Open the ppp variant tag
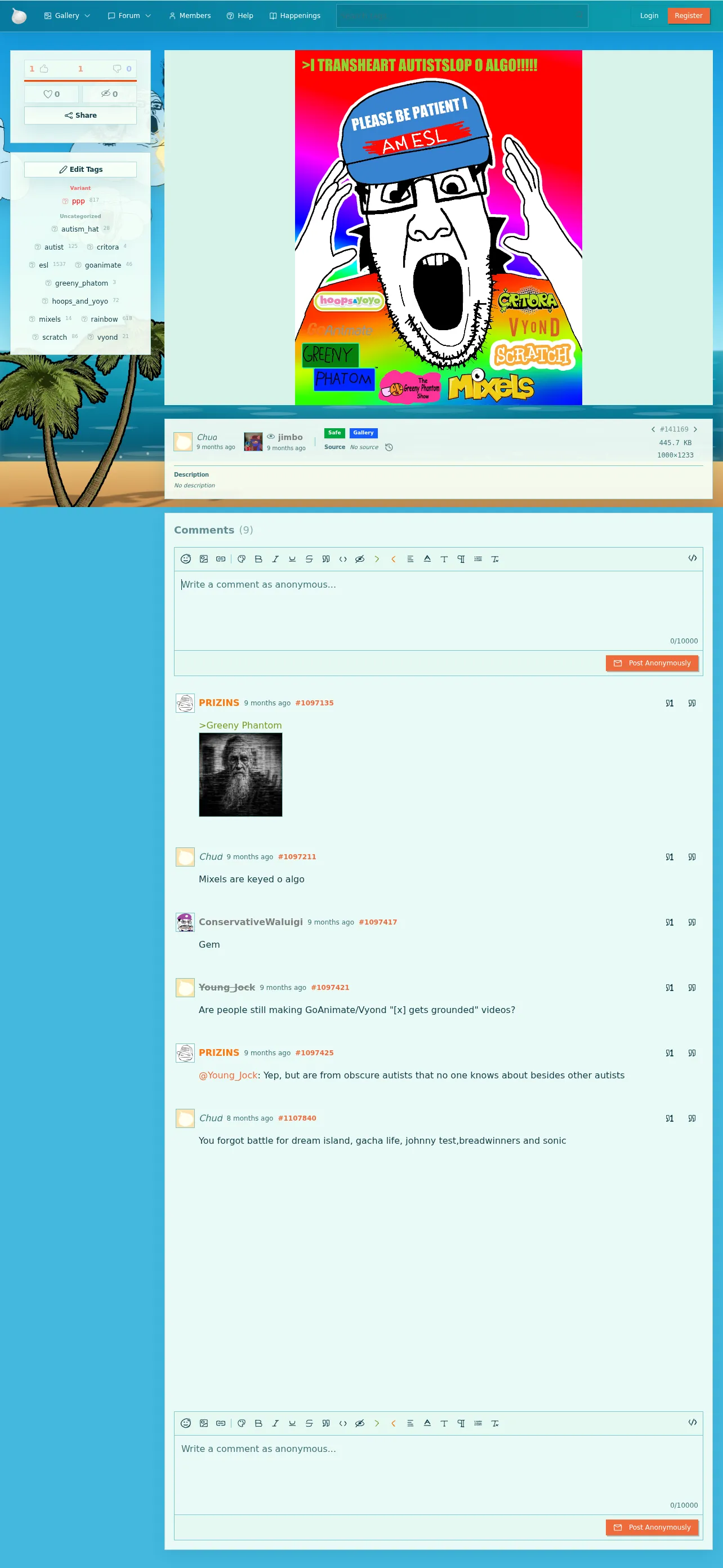 pos(78,202)
